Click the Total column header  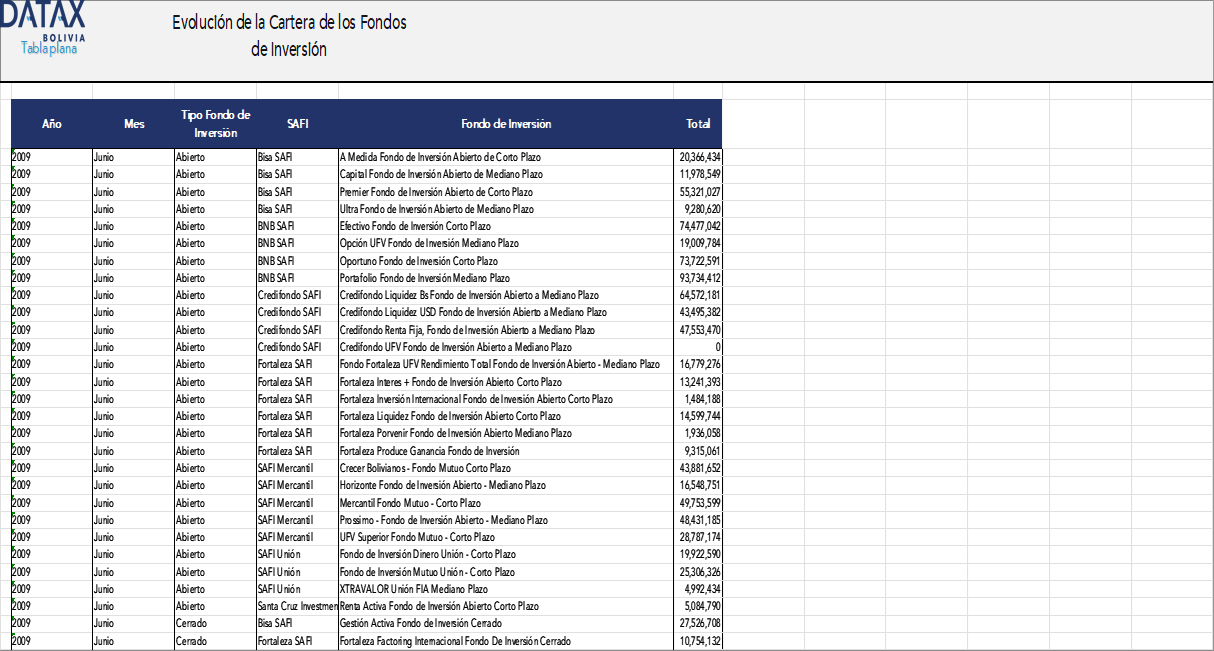698,124
